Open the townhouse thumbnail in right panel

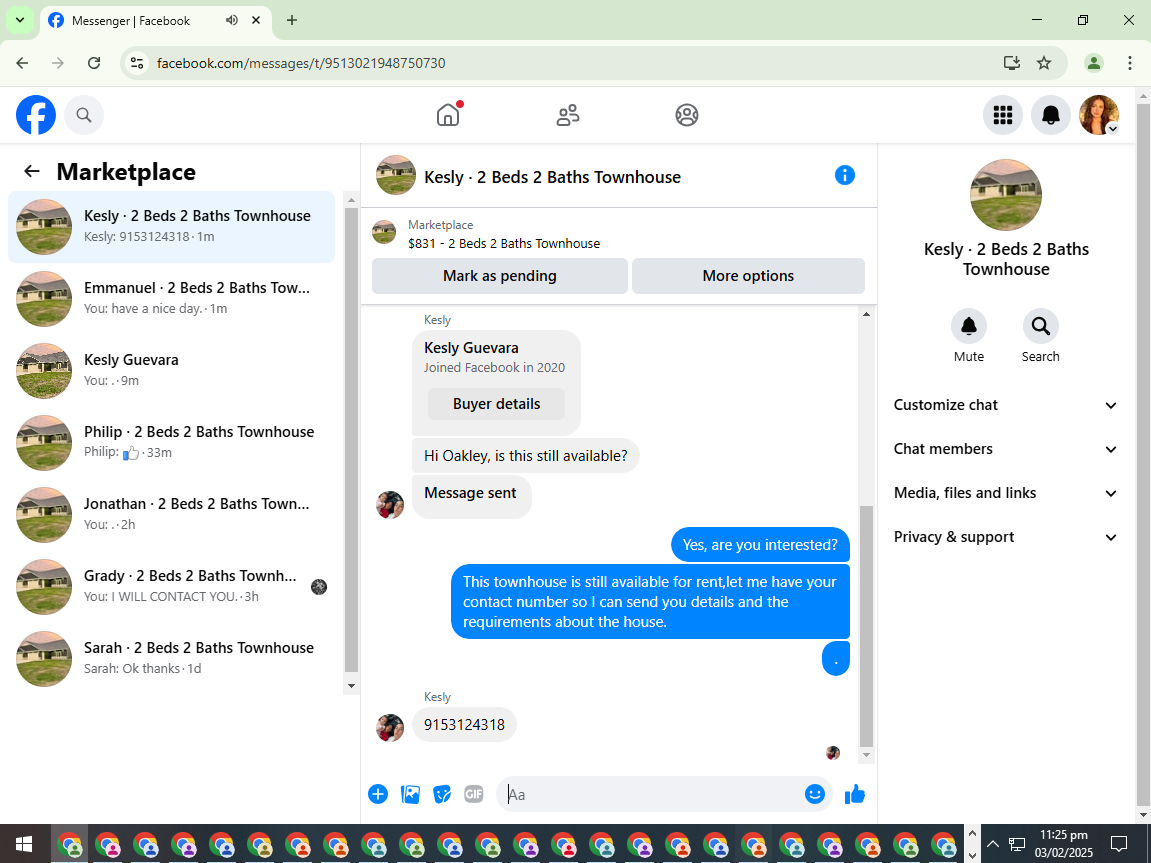click(x=1006, y=195)
